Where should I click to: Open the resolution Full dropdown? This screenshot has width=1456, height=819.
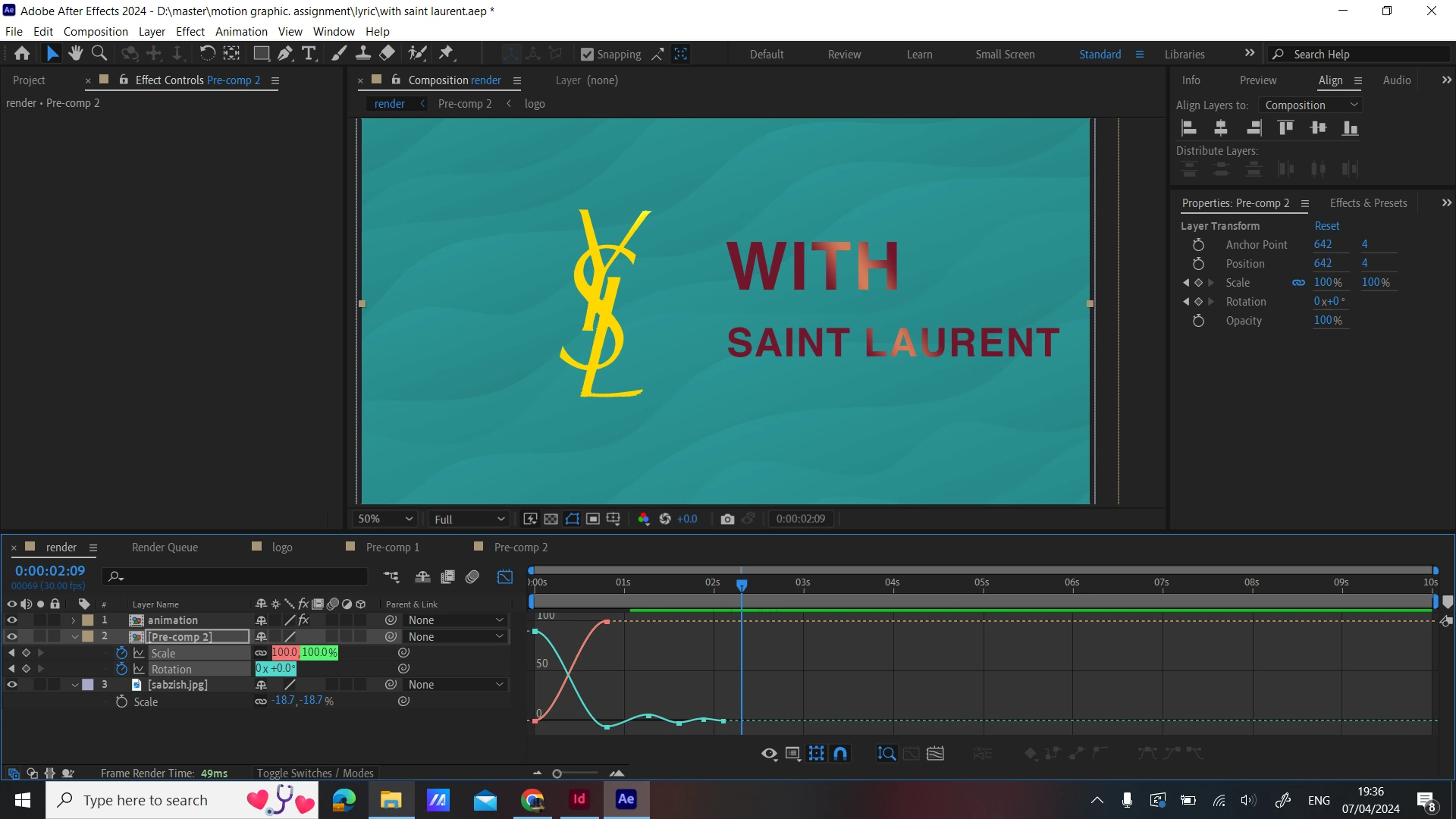pos(469,519)
